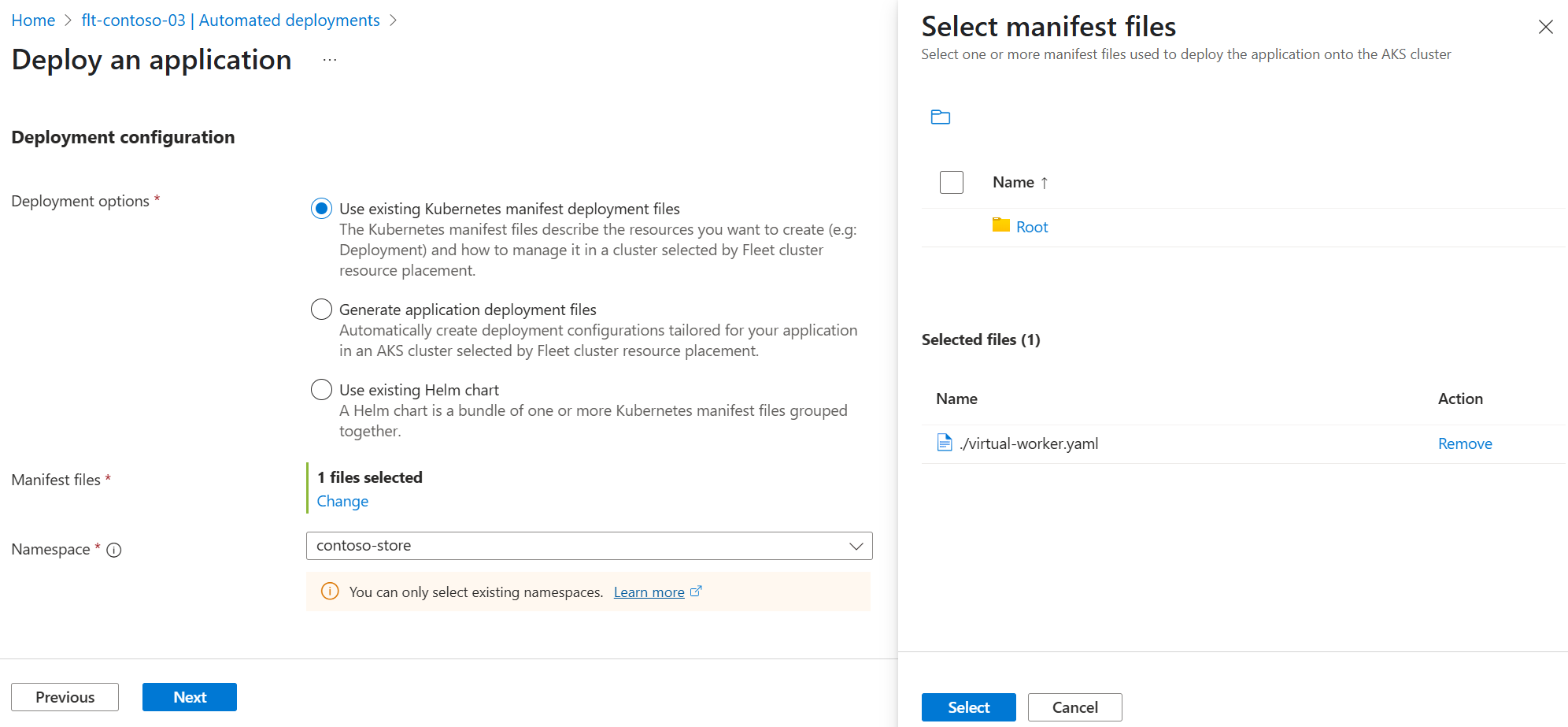Choose Generate application deployment files option

(321, 310)
